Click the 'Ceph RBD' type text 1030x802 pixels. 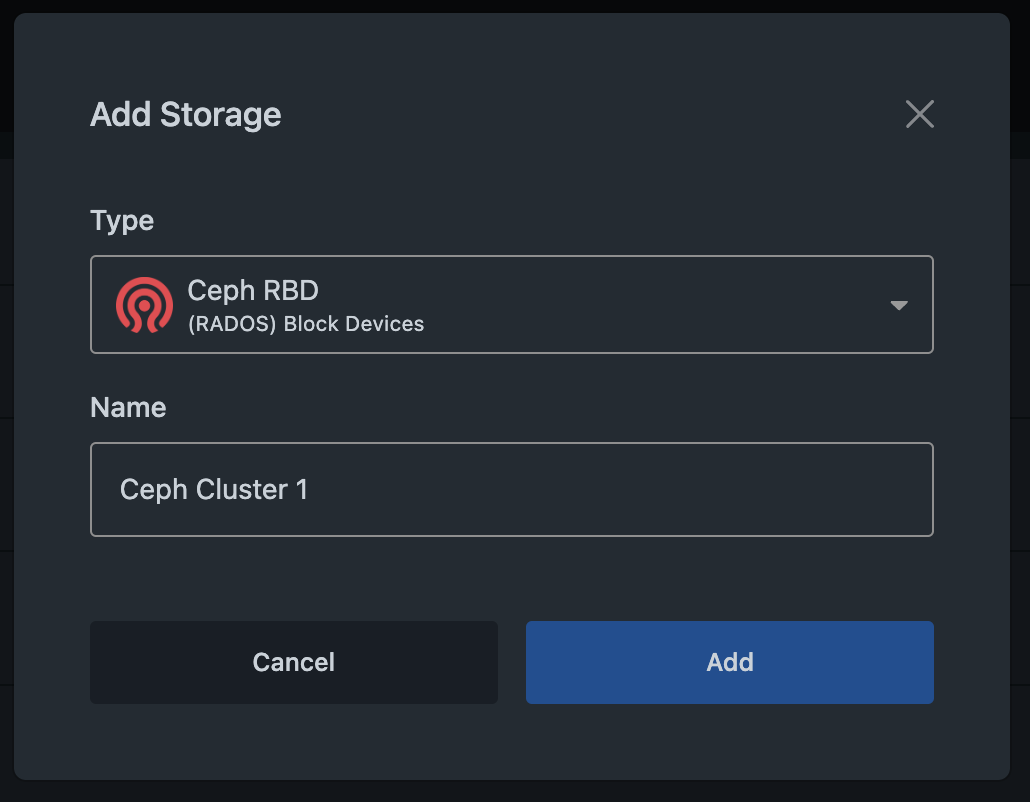253,290
